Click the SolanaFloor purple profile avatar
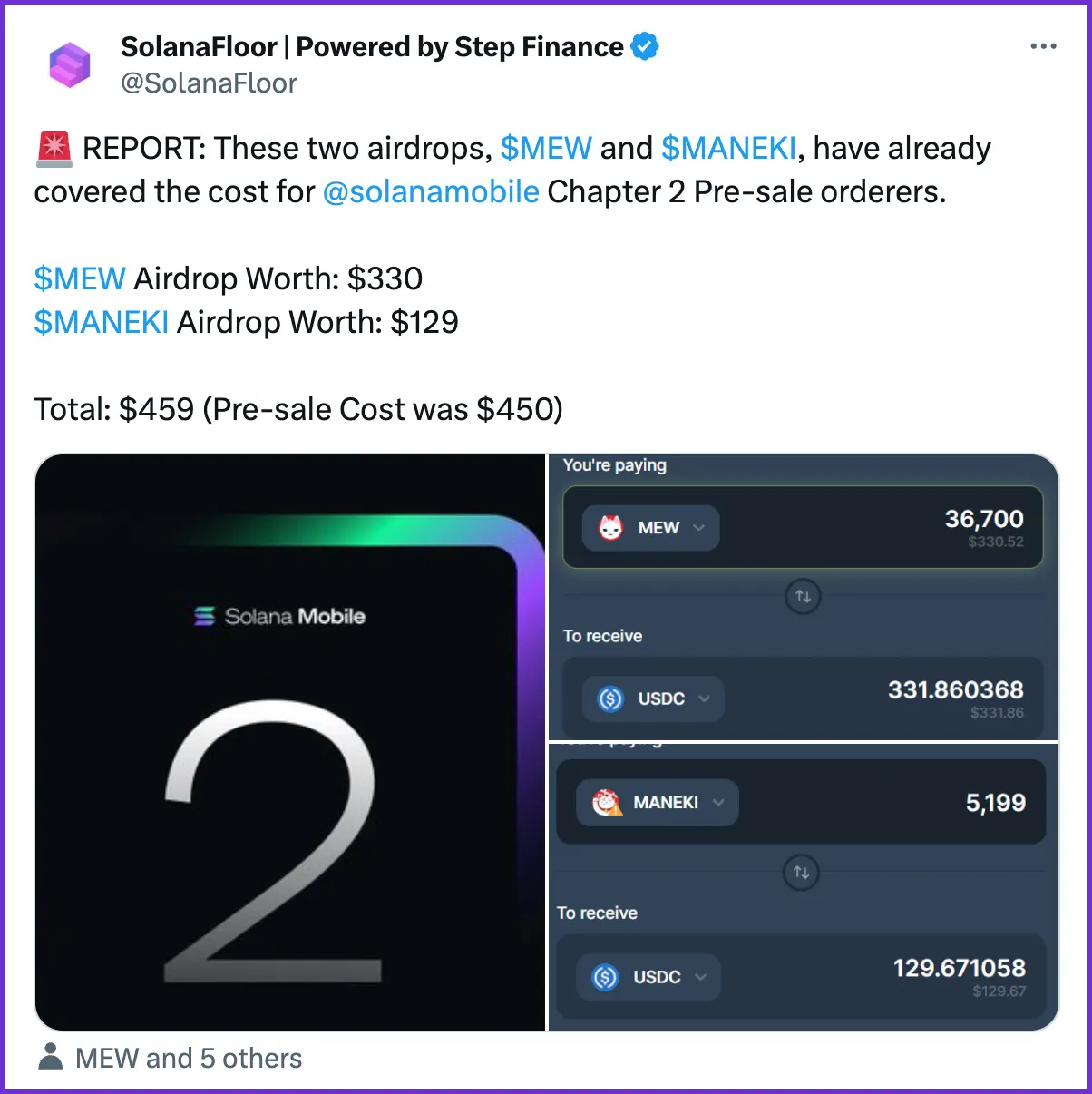 [x=70, y=64]
